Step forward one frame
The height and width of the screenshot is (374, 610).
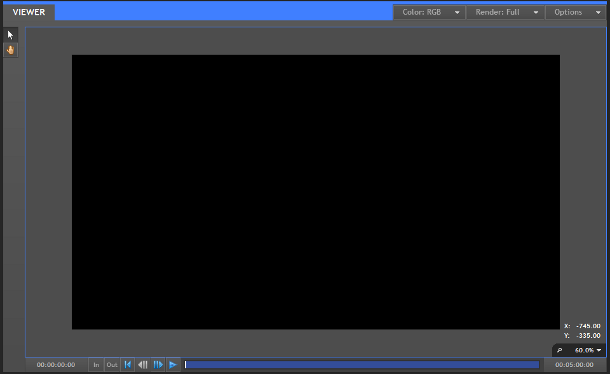point(158,365)
